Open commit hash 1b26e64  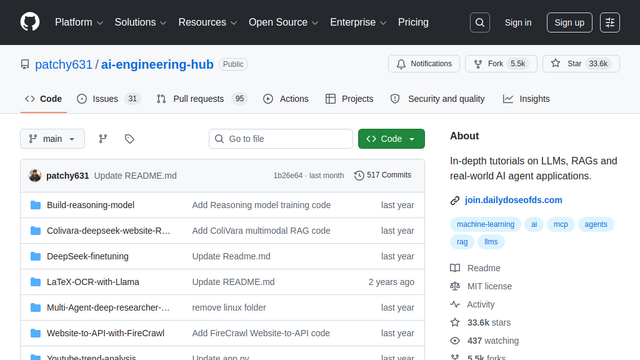coord(288,176)
